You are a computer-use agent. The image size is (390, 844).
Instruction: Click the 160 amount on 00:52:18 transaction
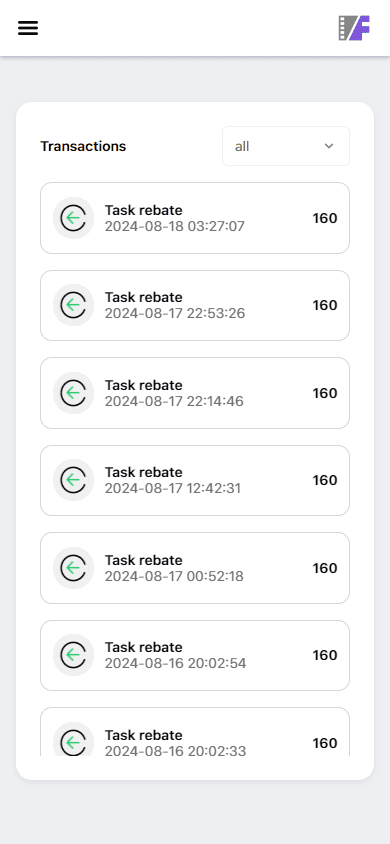[325, 568]
